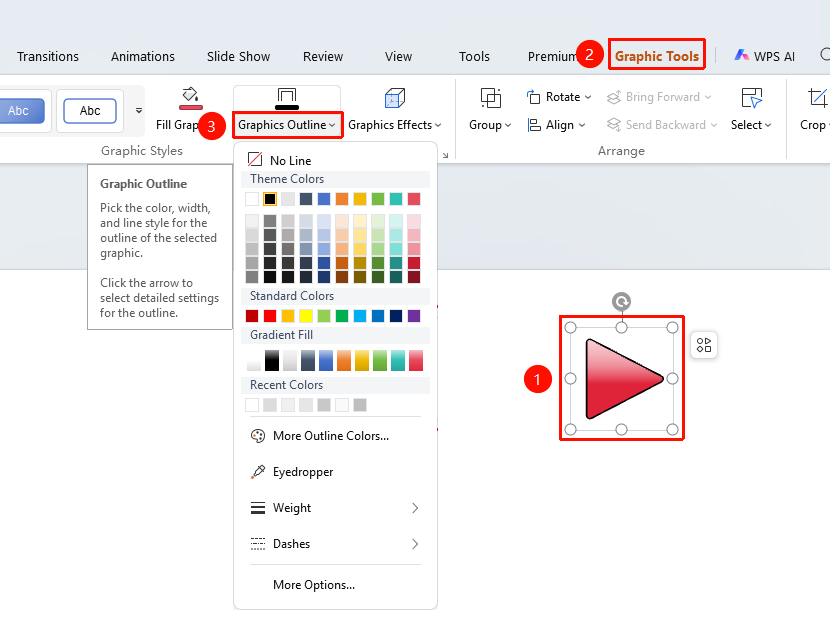Switch to the Transitions tab
This screenshot has width=830, height=642.
[x=48, y=56]
